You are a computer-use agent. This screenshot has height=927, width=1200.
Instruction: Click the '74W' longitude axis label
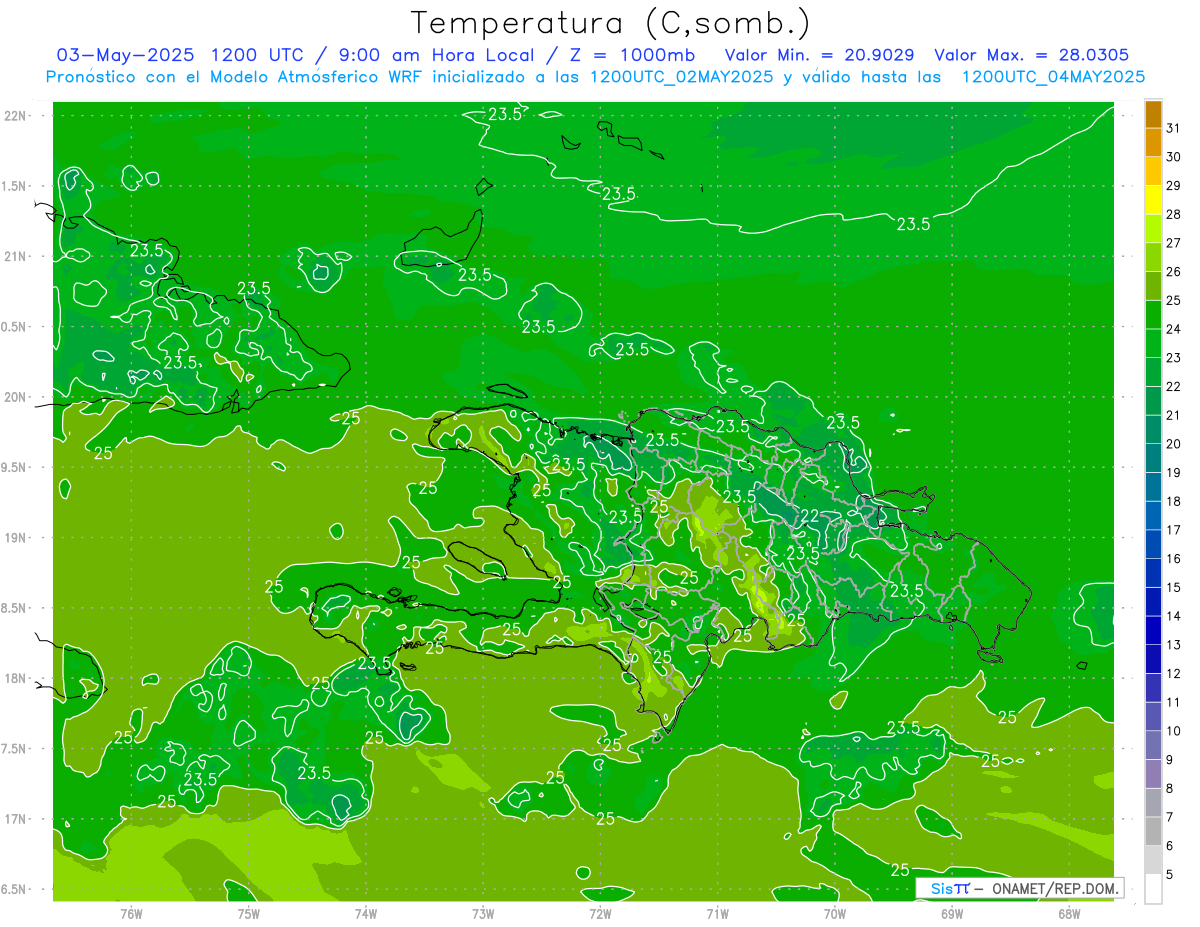tap(366, 913)
